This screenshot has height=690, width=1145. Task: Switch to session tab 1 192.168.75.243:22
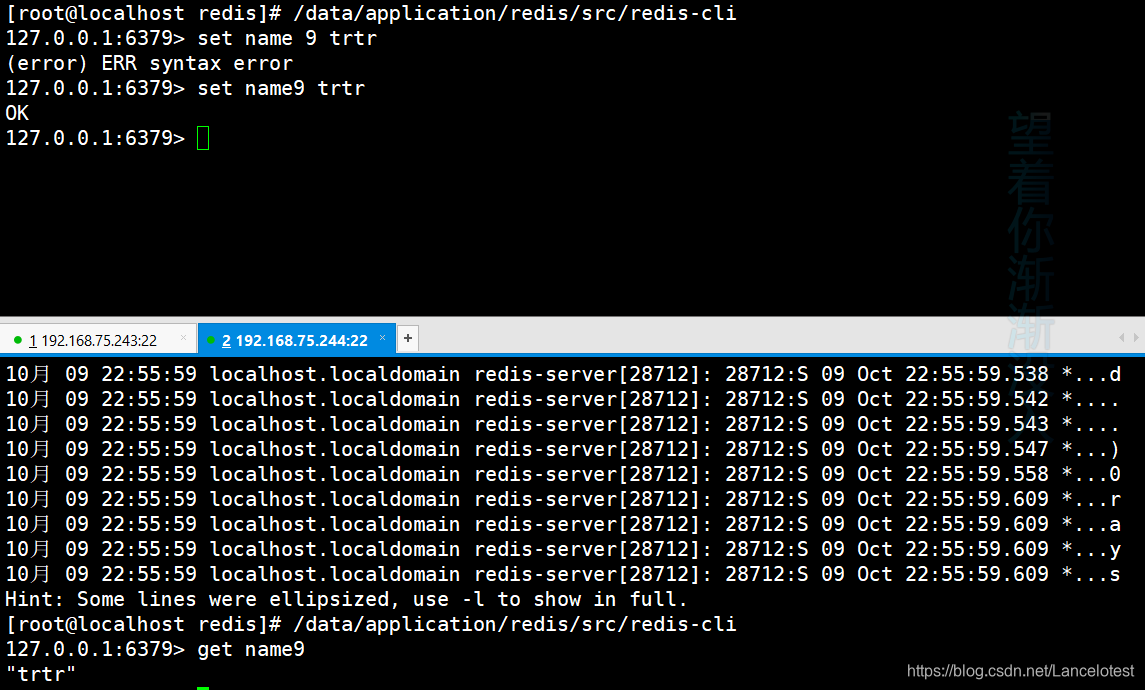[x=98, y=340]
